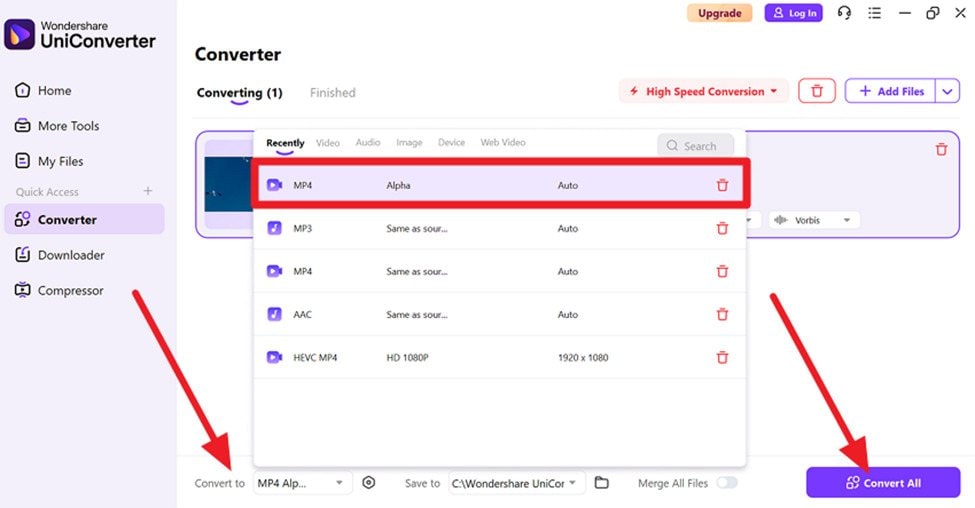
Task: Select the MP3 Same as source preset
Action: (501, 228)
